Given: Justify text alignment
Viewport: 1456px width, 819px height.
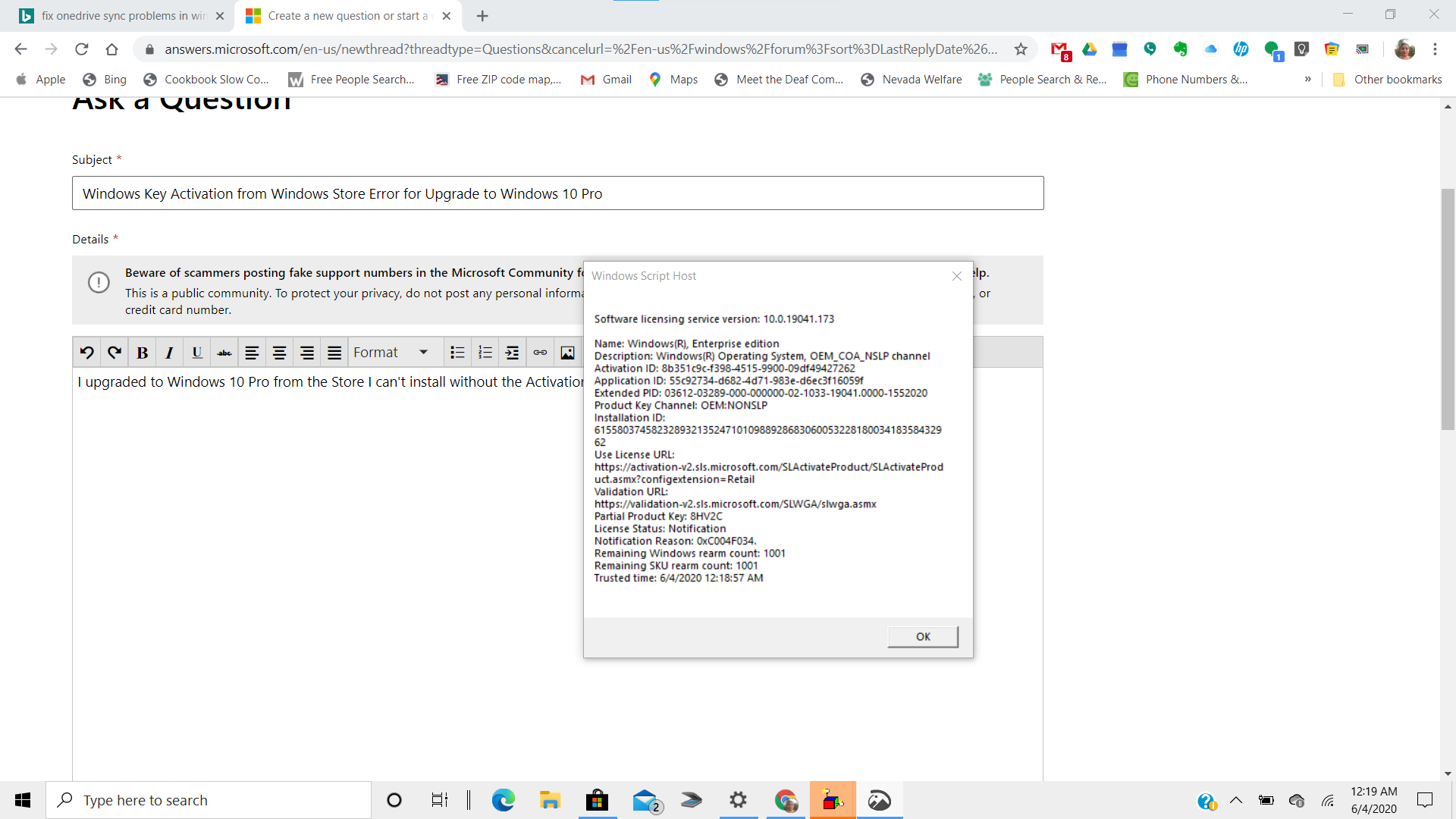Looking at the screenshot, I should tap(334, 353).
